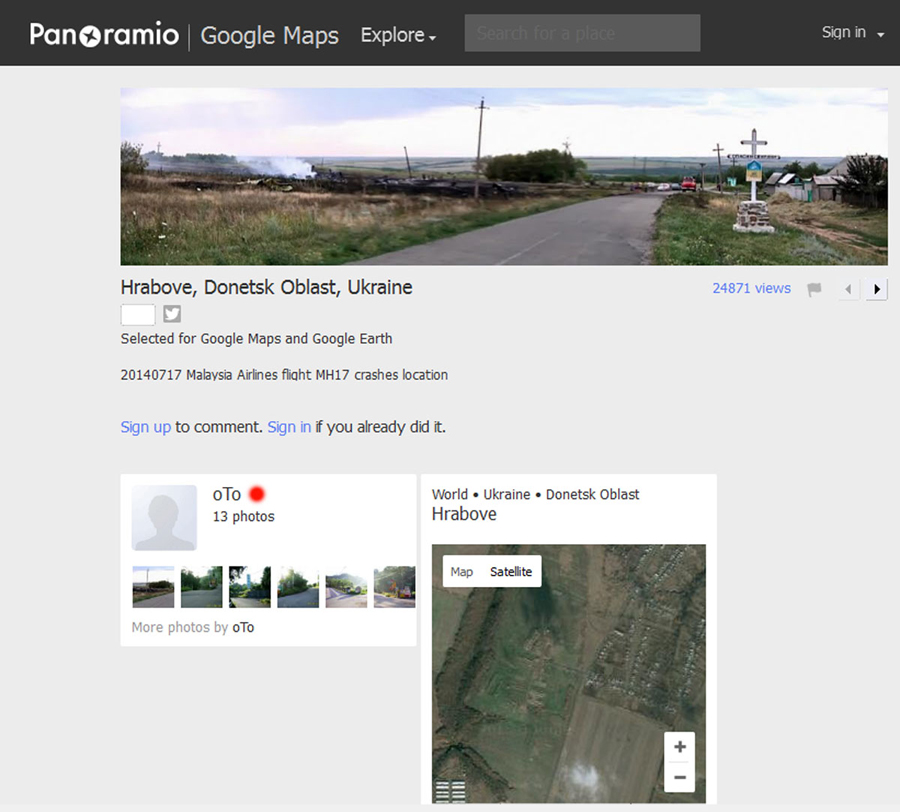The image size is (900, 812).
Task: Open sixth oTo photo thumbnail
Action: click(394, 586)
